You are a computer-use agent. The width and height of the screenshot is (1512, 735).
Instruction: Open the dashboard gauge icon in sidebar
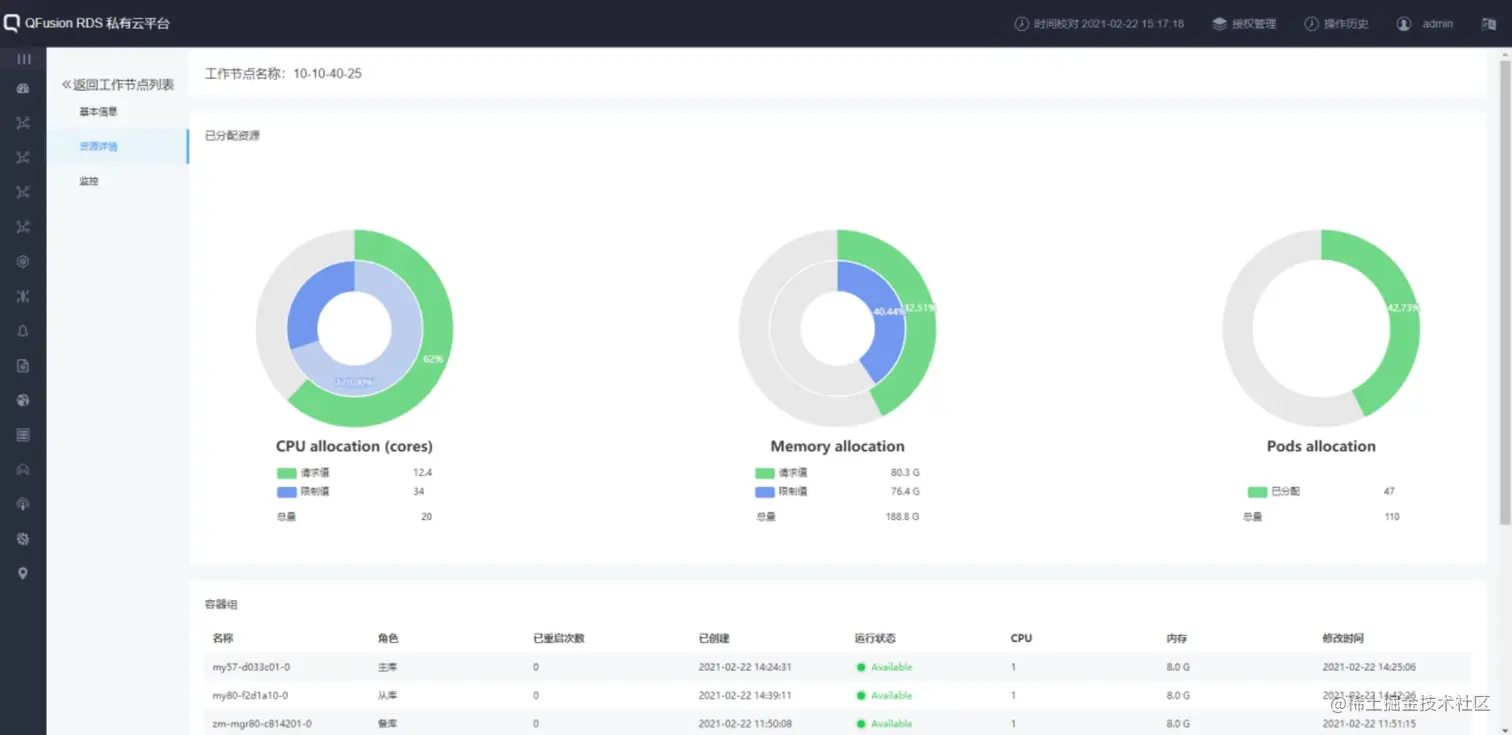click(x=23, y=89)
